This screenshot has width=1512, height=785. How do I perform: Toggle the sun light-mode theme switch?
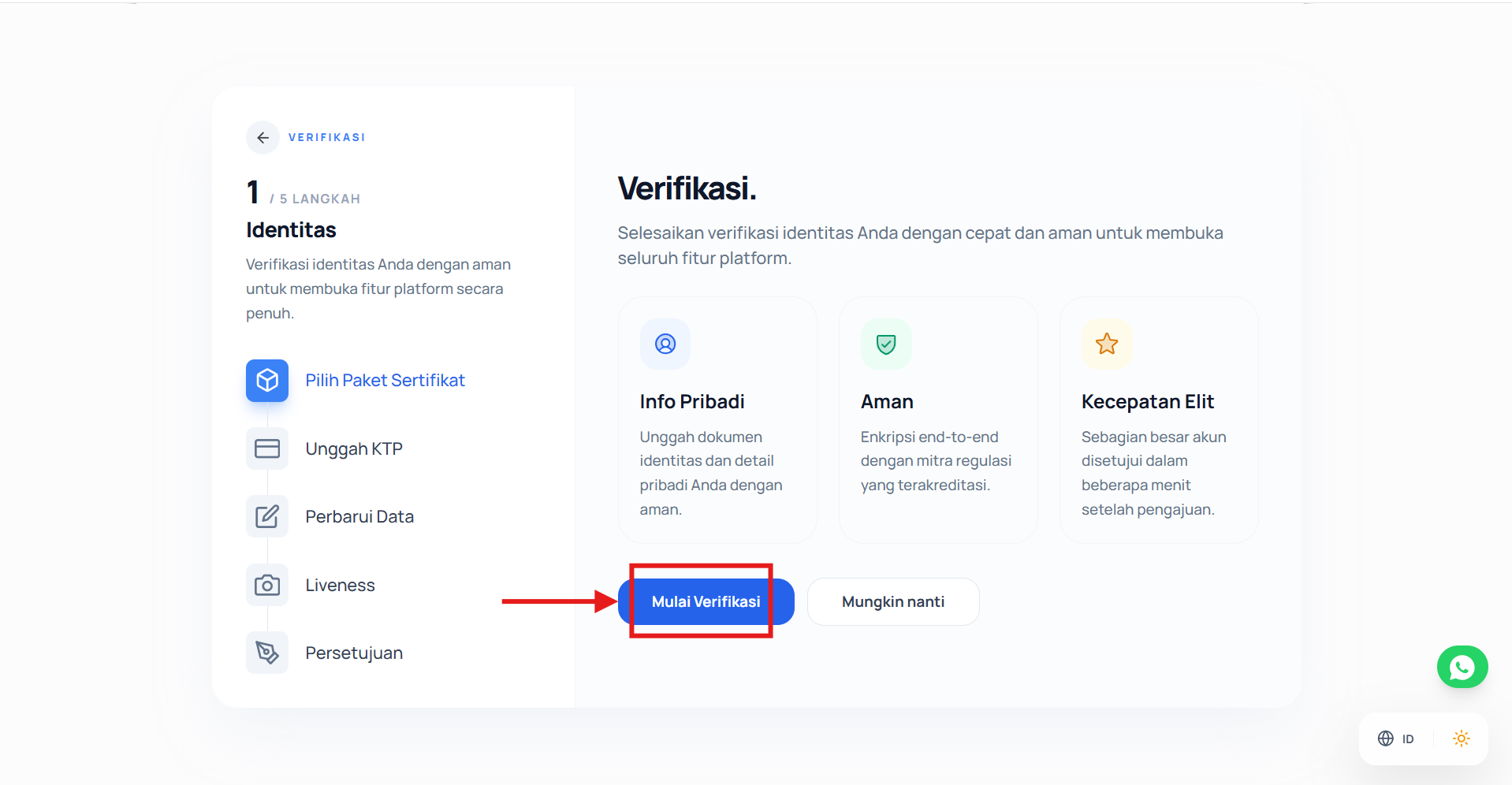(x=1461, y=738)
